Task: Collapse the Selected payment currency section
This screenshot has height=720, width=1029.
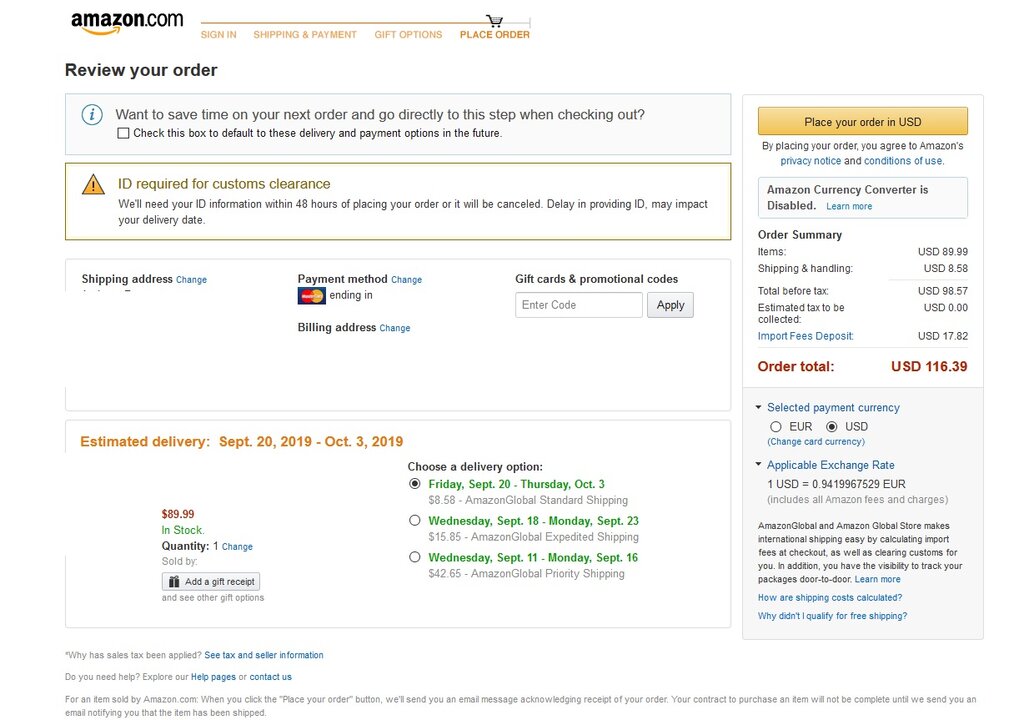Action: (x=759, y=408)
